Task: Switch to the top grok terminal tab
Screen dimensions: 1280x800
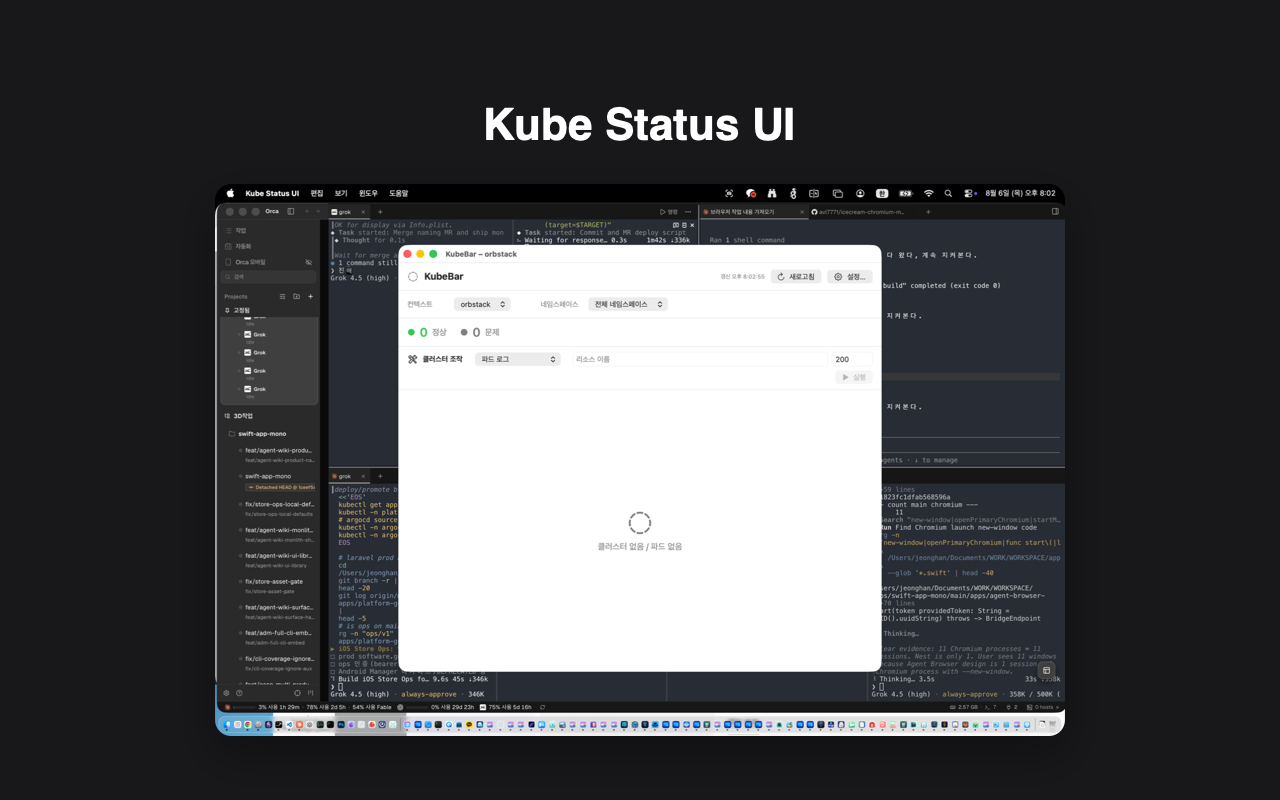Action: click(346, 212)
